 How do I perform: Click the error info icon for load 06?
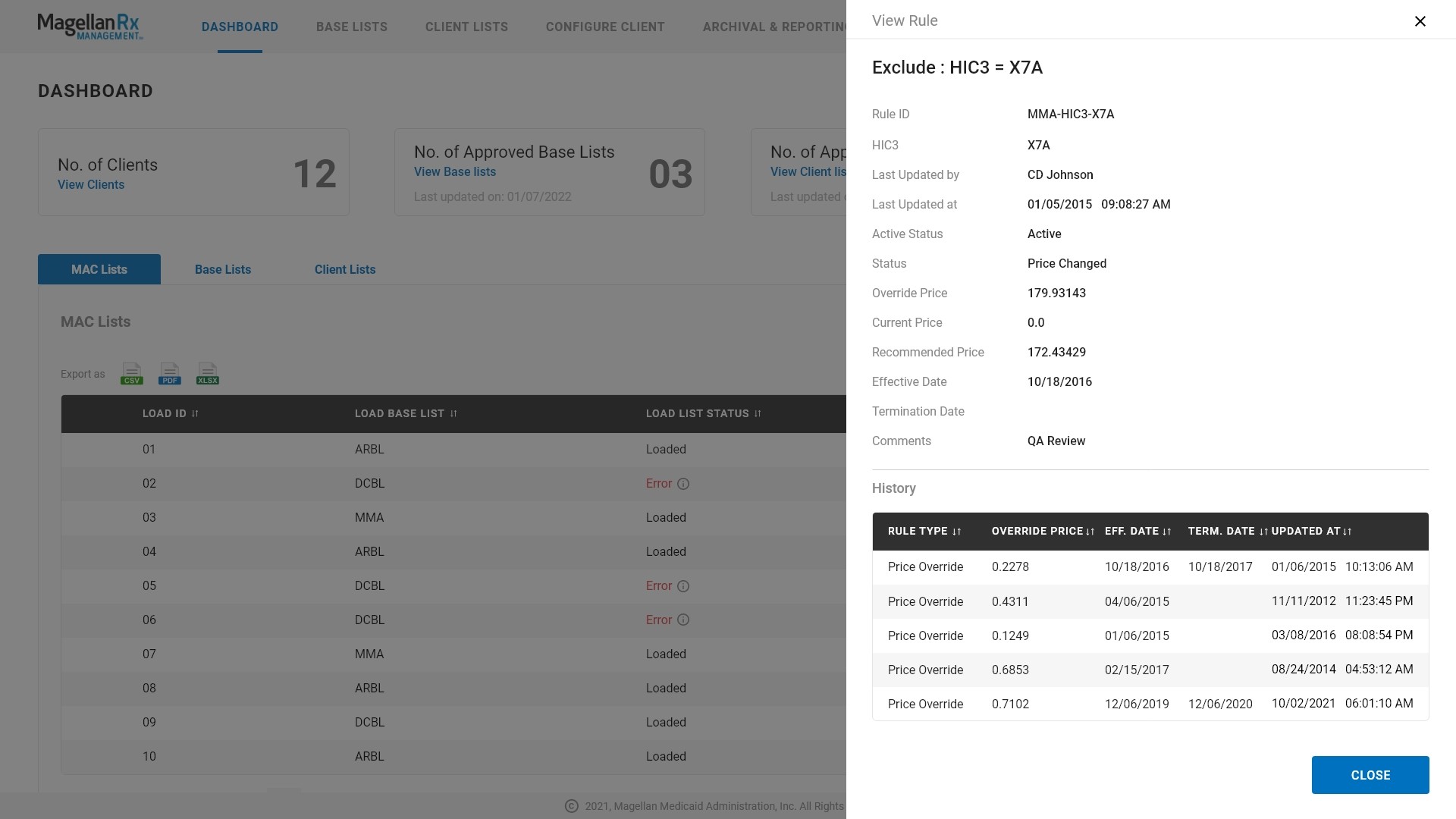(x=683, y=620)
